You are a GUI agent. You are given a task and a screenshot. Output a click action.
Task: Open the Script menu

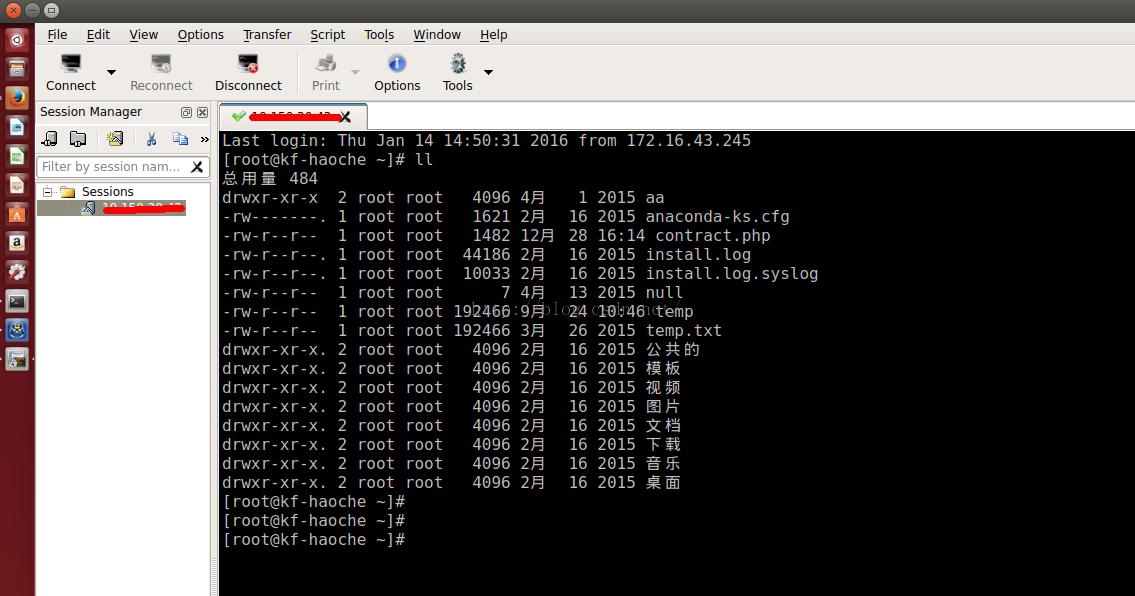[327, 34]
